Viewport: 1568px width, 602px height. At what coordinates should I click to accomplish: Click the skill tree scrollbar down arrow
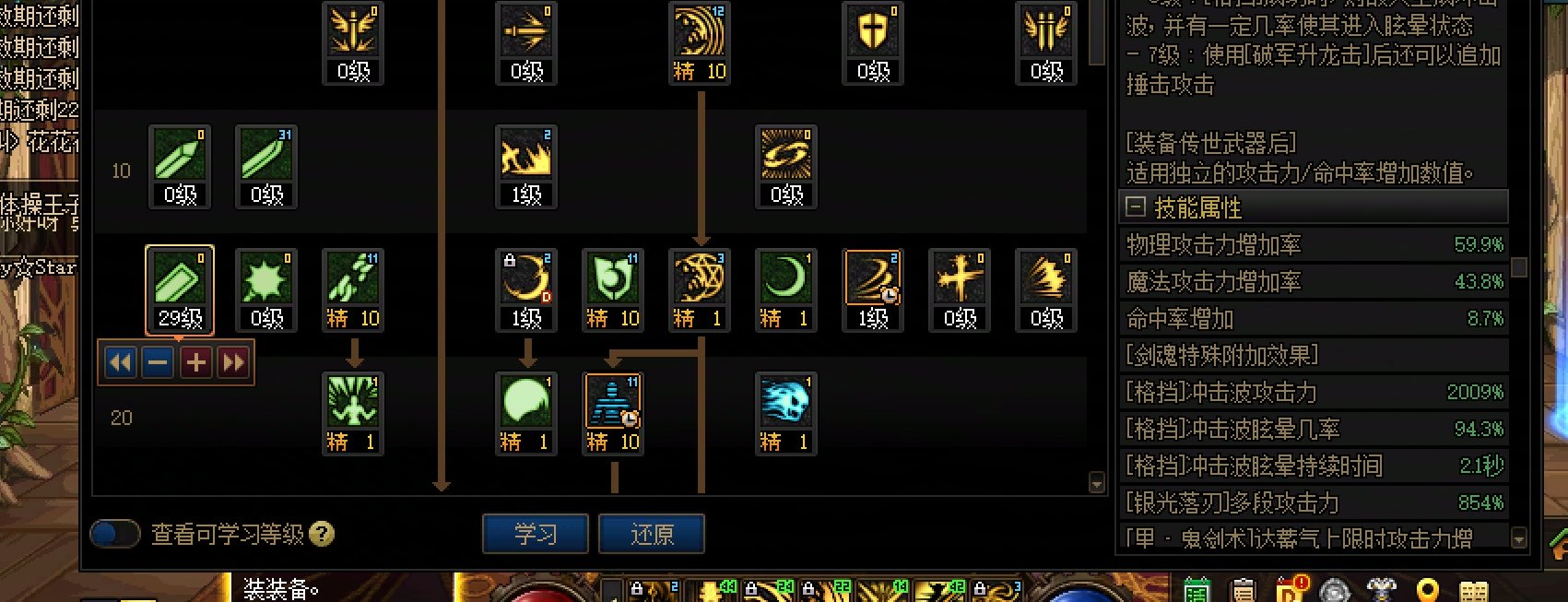pyautogui.click(x=1096, y=483)
